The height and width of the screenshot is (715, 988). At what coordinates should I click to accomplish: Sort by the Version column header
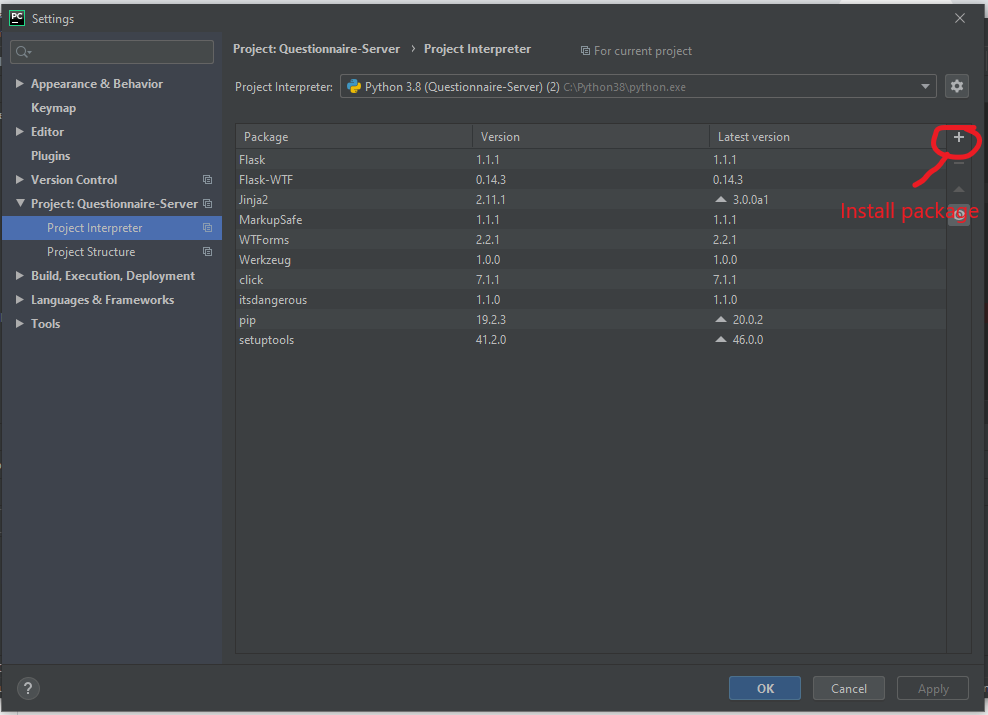click(591, 137)
